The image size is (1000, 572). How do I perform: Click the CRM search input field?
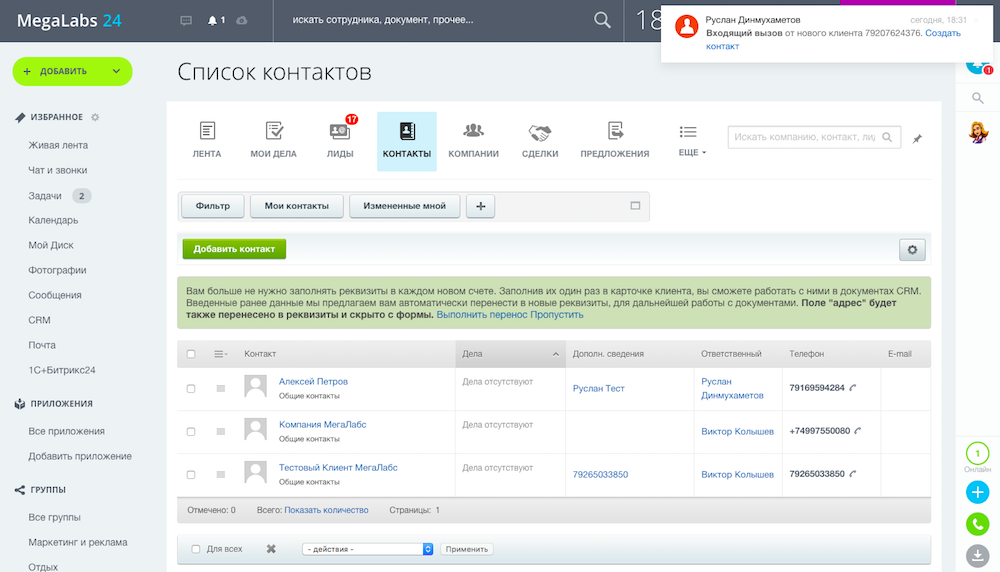[805, 137]
